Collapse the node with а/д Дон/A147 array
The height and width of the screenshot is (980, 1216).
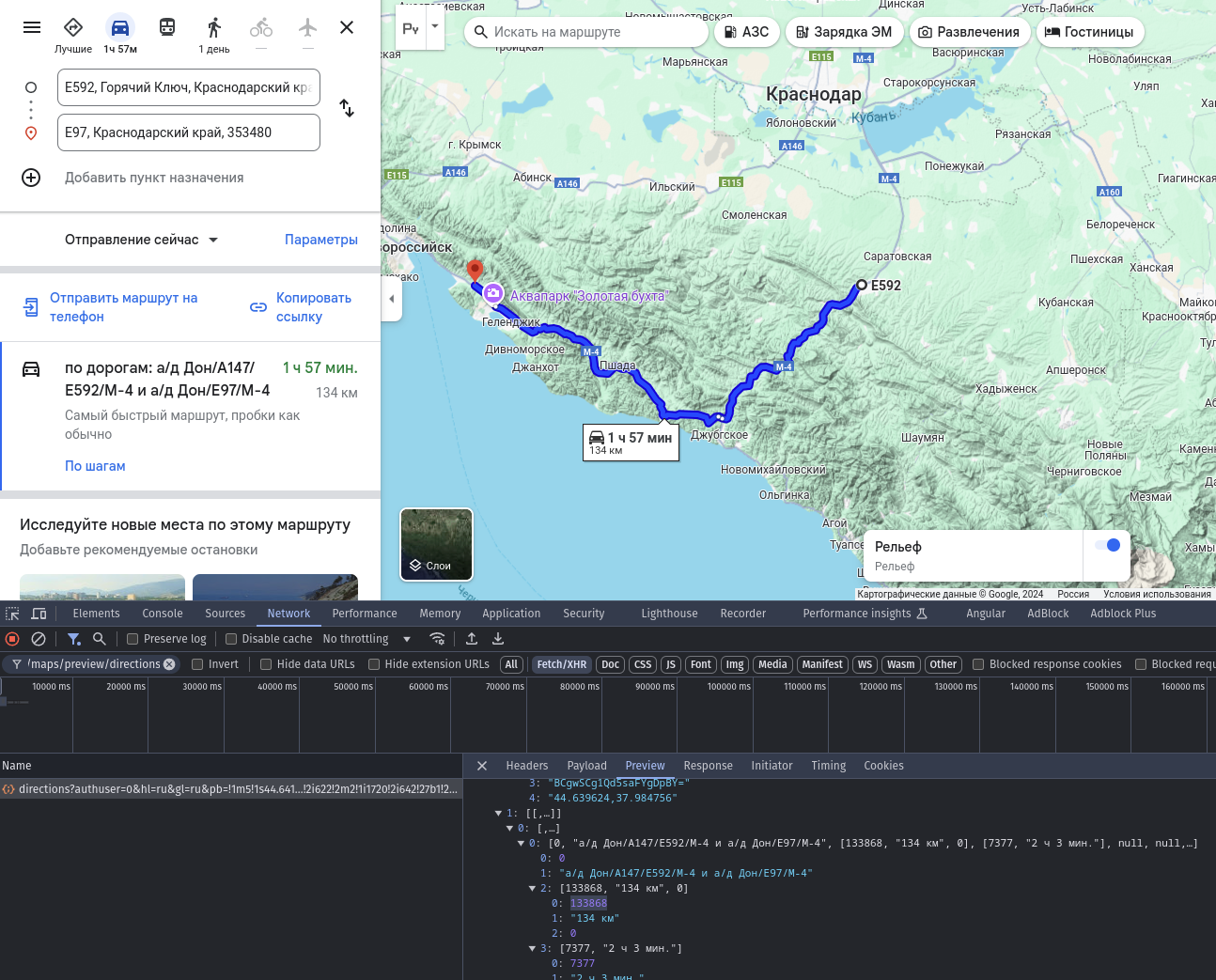[521, 844]
